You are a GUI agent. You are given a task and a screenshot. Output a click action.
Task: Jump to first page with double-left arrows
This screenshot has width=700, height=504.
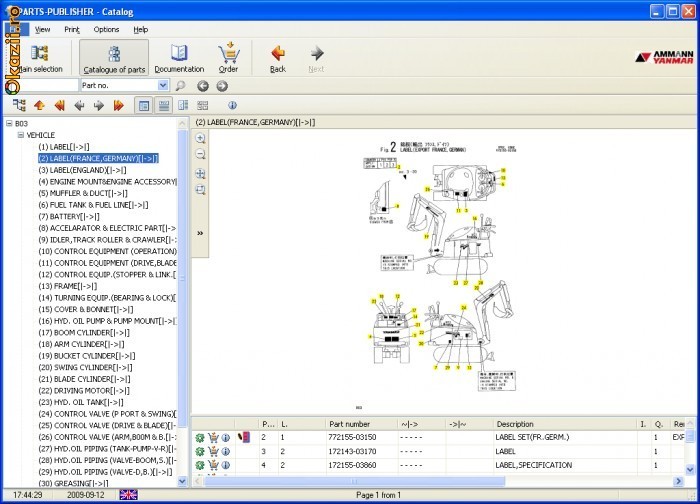click(59, 105)
